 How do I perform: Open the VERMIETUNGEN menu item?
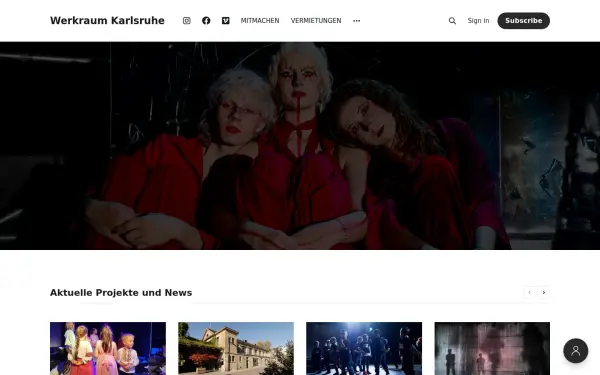(x=316, y=21)
